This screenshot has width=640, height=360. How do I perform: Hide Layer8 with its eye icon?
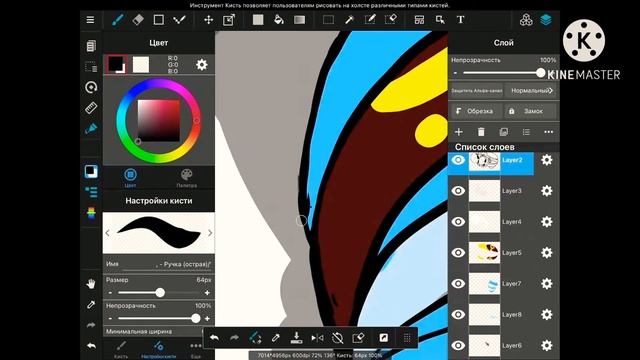pos(458,314)
